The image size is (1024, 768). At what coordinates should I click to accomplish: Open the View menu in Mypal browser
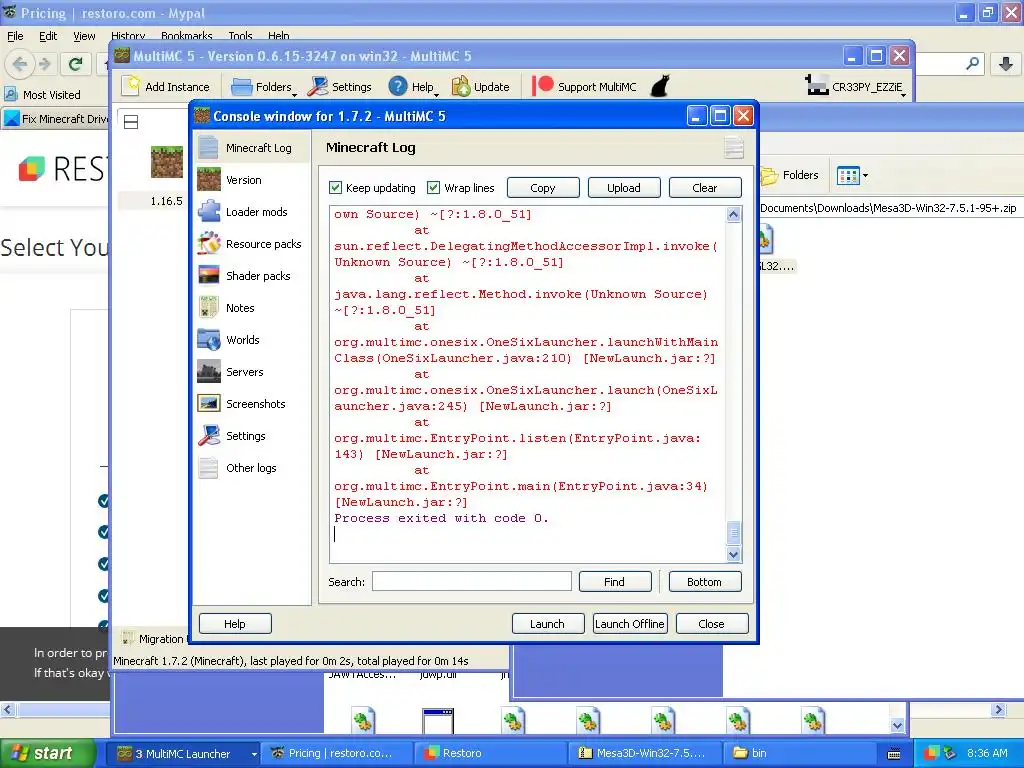(84, 36)
